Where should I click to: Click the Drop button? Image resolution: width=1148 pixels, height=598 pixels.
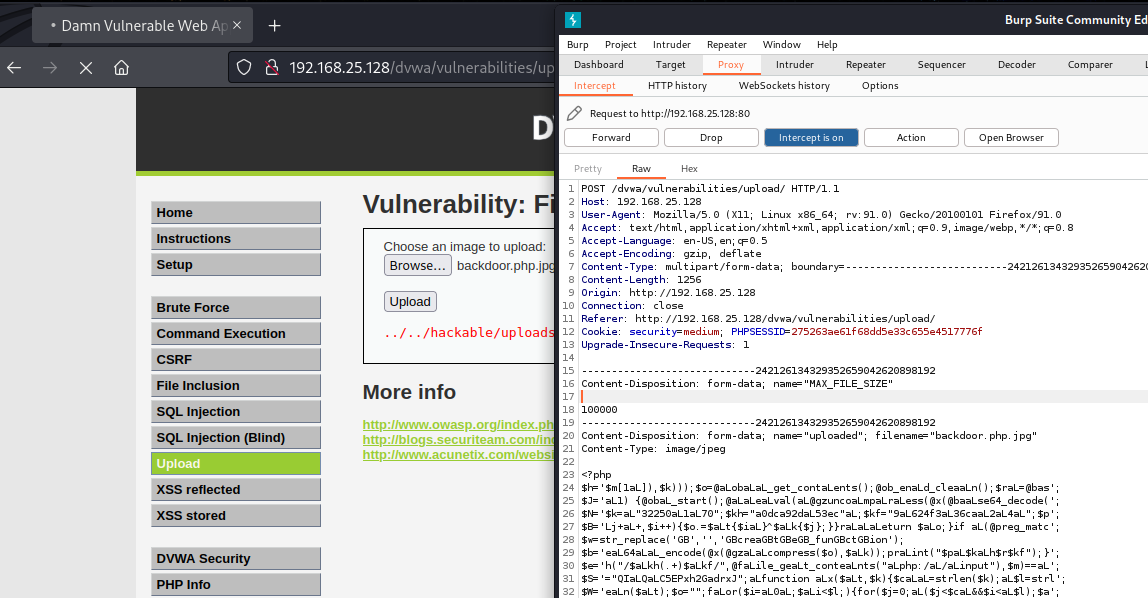click(x=711, y=138)
